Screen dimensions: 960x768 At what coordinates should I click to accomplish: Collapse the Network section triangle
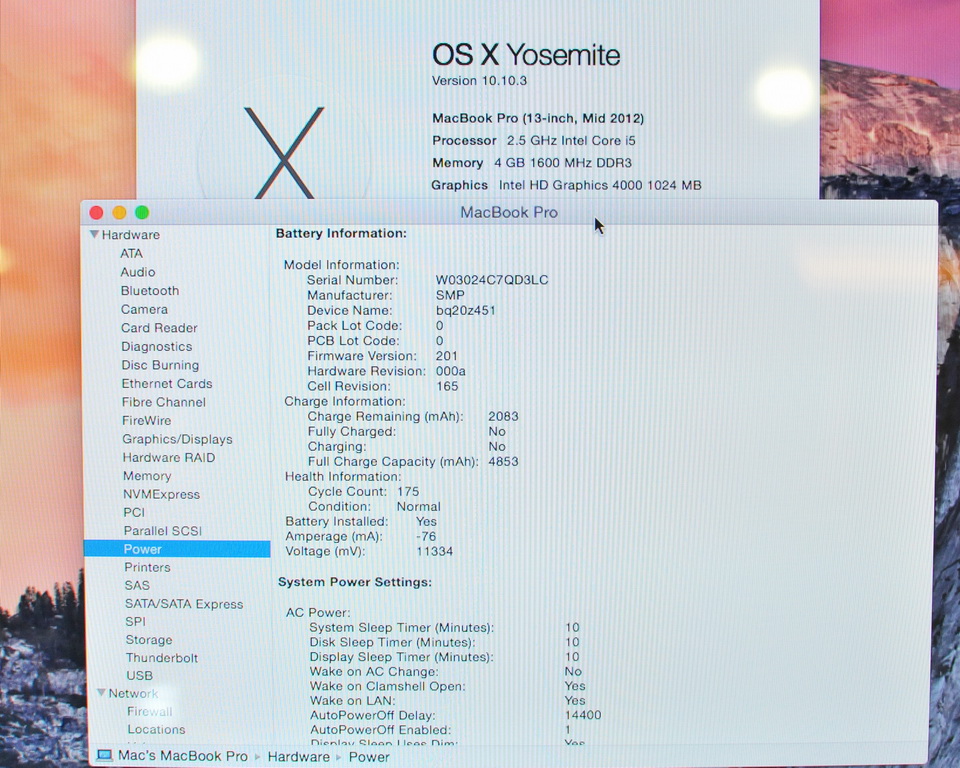click(x=101, y=693)
